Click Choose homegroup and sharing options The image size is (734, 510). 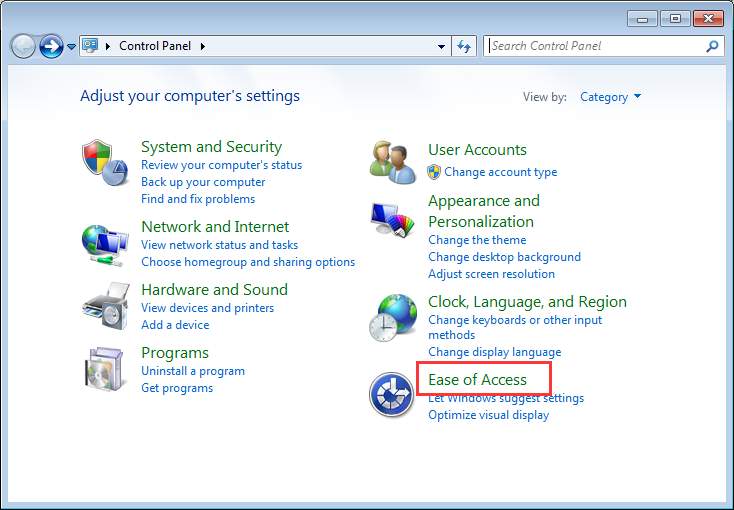248,262
